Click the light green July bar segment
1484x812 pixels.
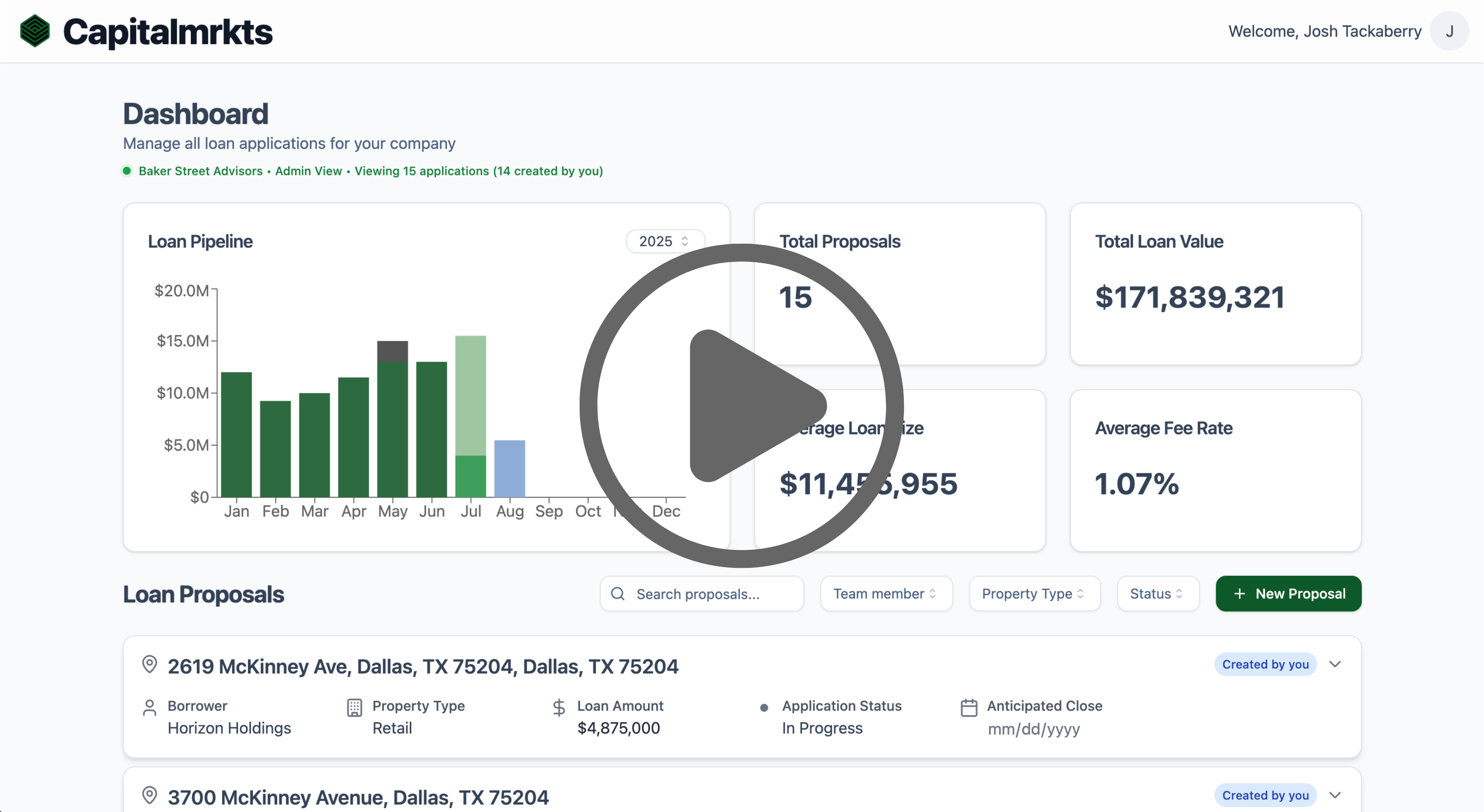pyautogui.click(x=471, y=395)
